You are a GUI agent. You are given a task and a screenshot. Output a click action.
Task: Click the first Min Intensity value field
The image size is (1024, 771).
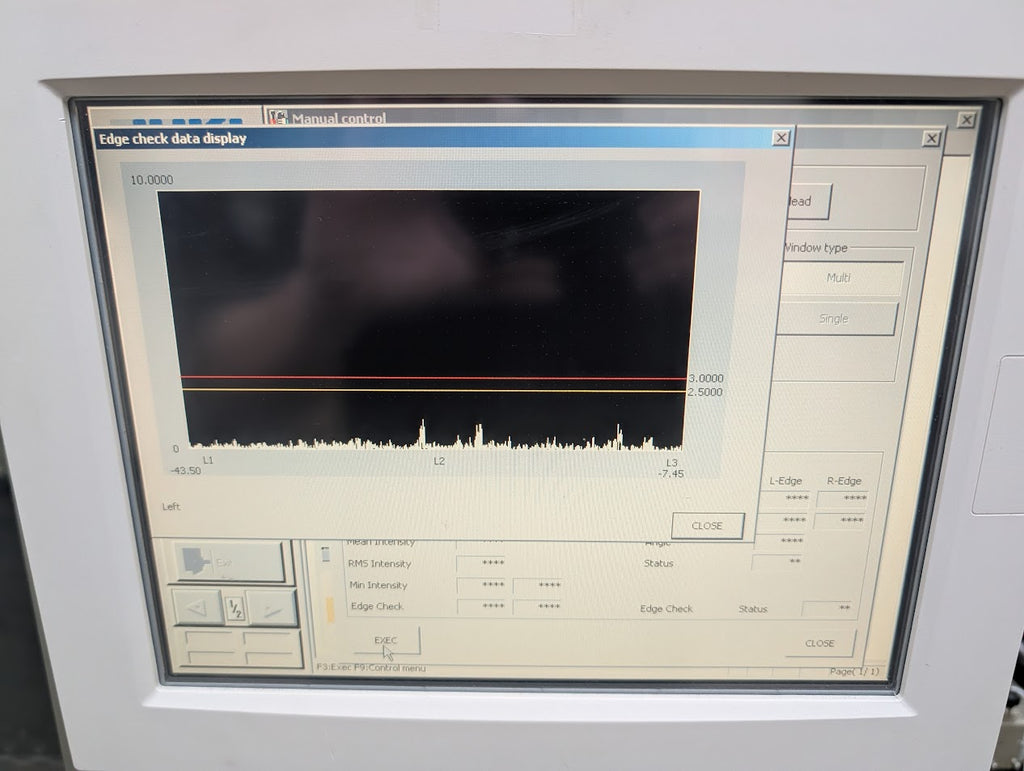tap(481, 585)
